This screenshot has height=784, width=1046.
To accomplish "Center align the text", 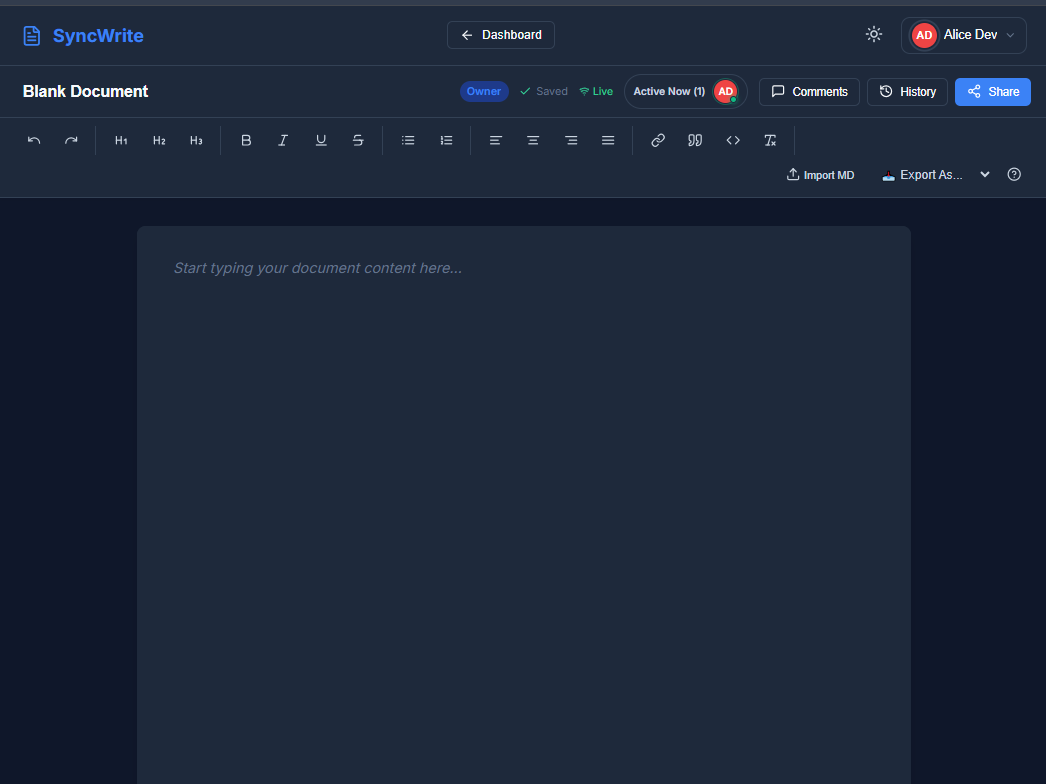I will click(533, 140).
